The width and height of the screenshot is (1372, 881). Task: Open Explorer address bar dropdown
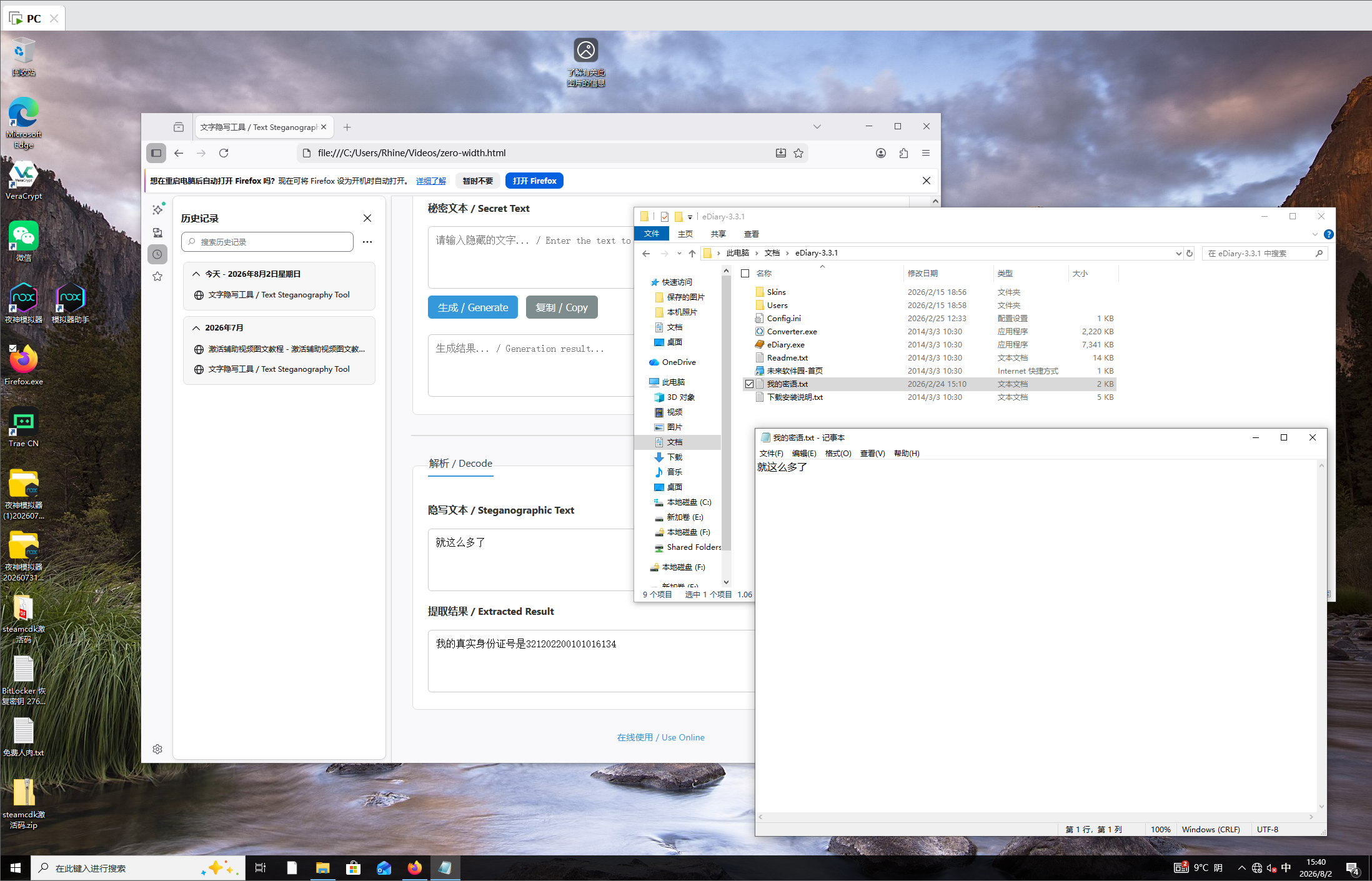pos(1178,253)
